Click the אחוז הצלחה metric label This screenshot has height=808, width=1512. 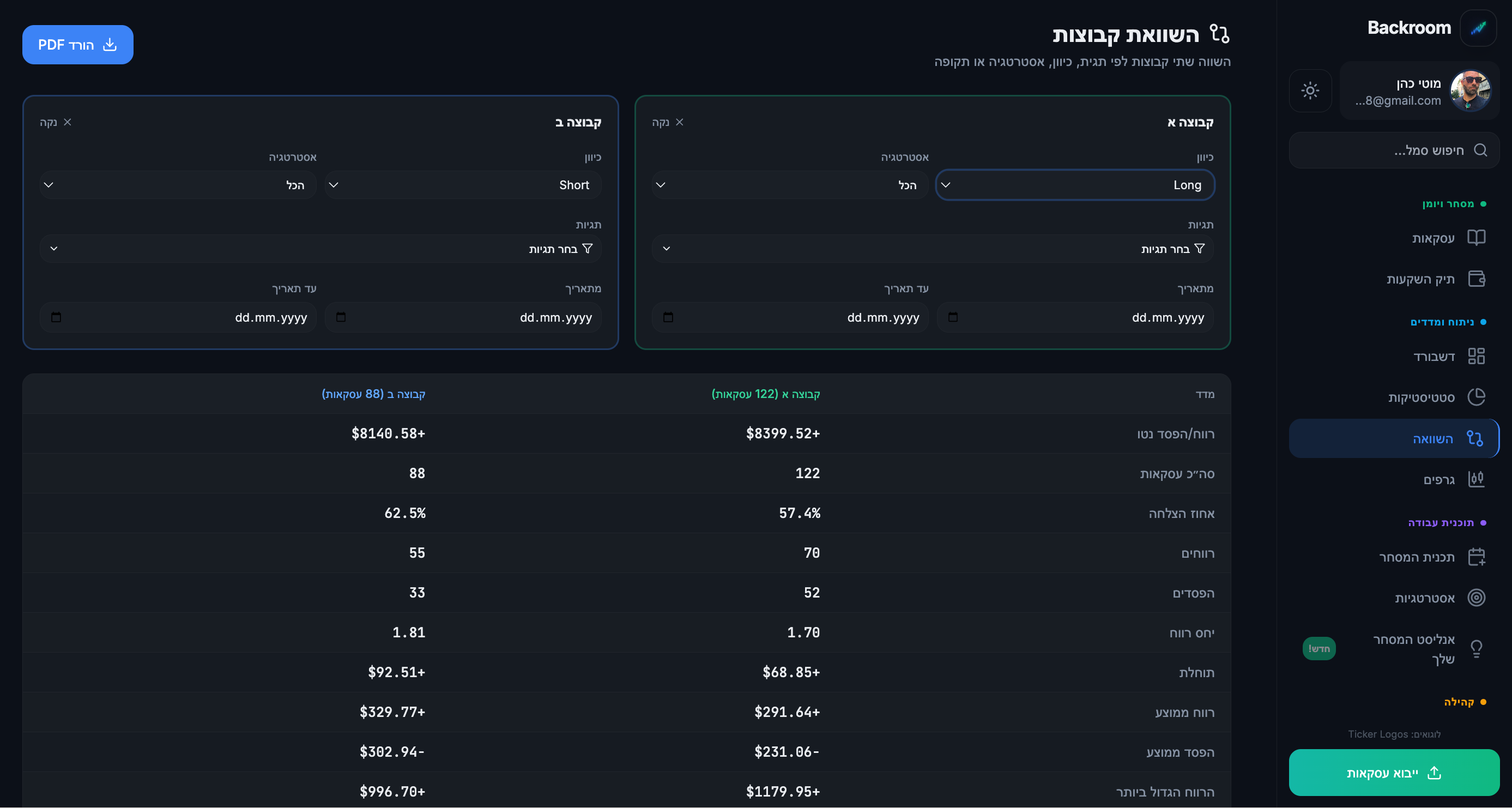coord(1182,513)
